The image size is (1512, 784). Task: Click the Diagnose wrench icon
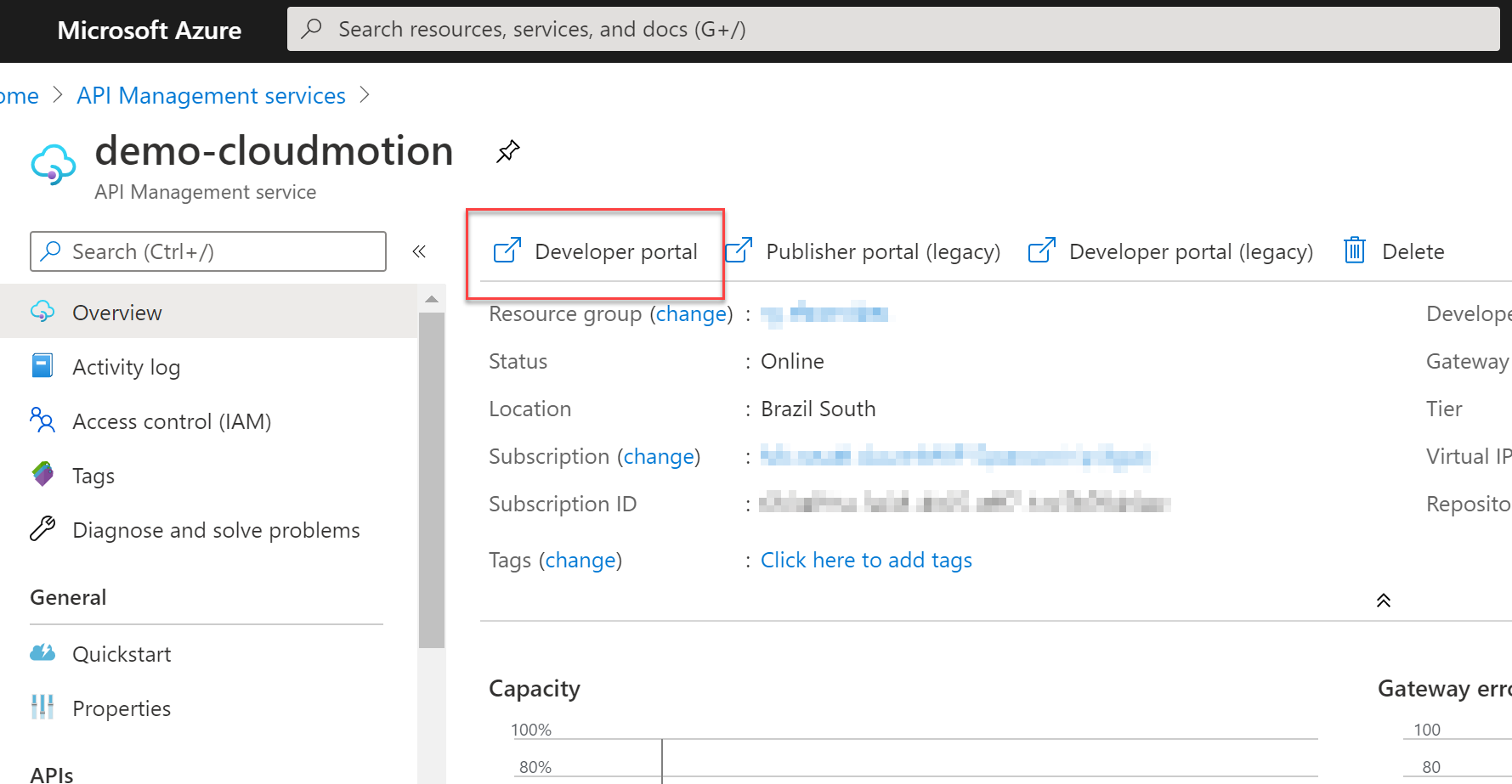(x=42, y=528)
